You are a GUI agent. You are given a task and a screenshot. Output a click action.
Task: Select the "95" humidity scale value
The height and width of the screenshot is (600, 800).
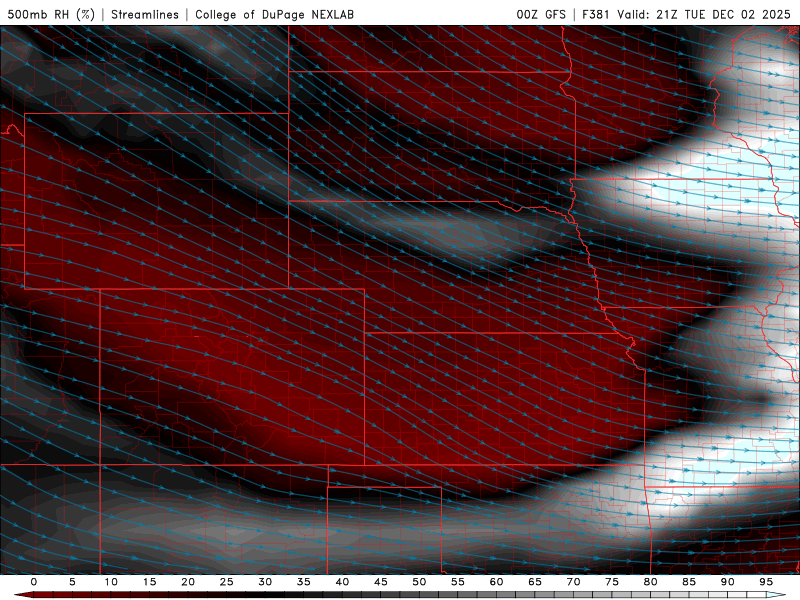point(766,582)
